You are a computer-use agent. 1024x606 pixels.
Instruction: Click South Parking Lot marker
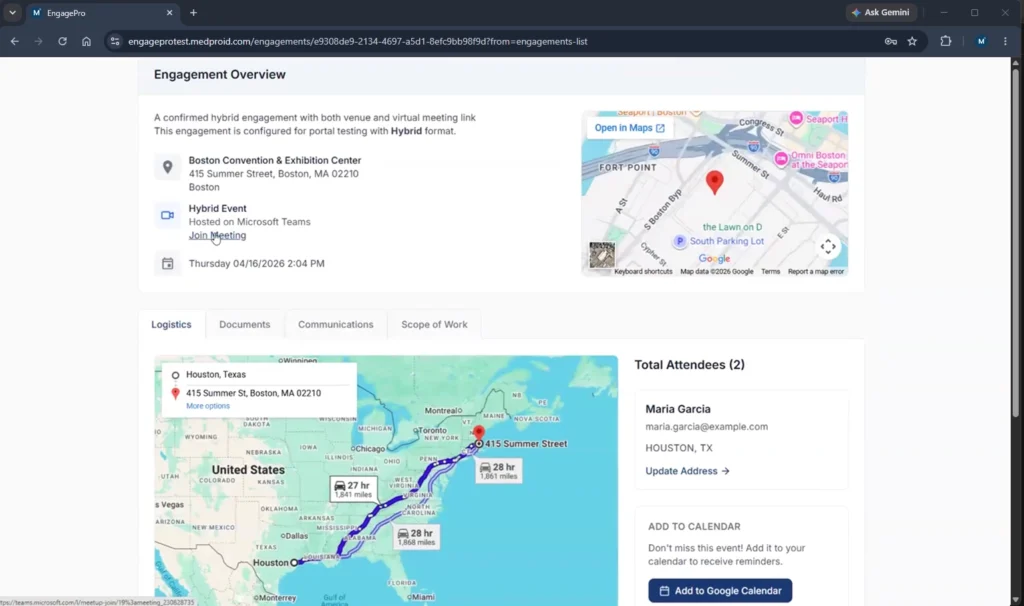[680, 241]
